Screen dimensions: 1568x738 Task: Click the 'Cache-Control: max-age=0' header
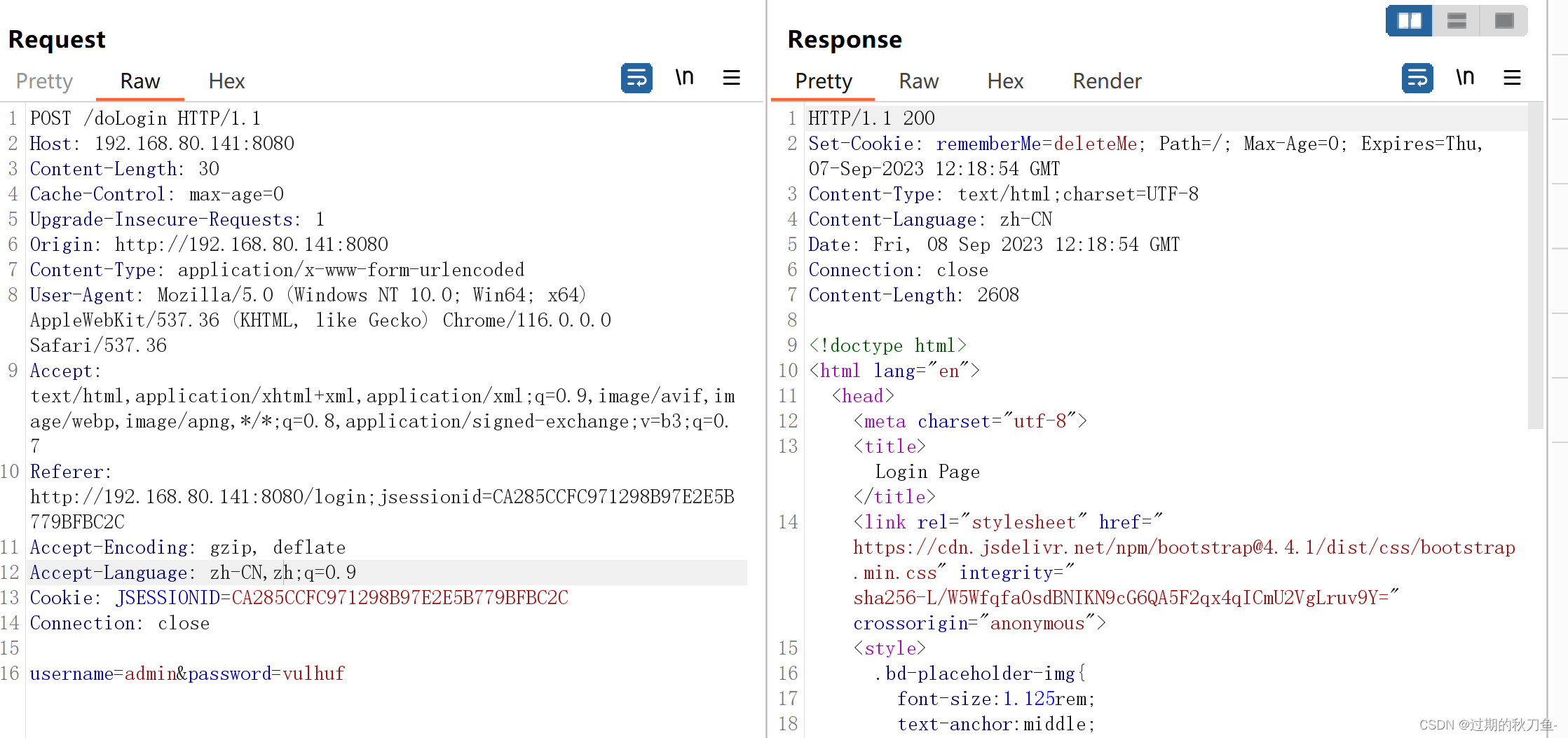tap(157, 194)
